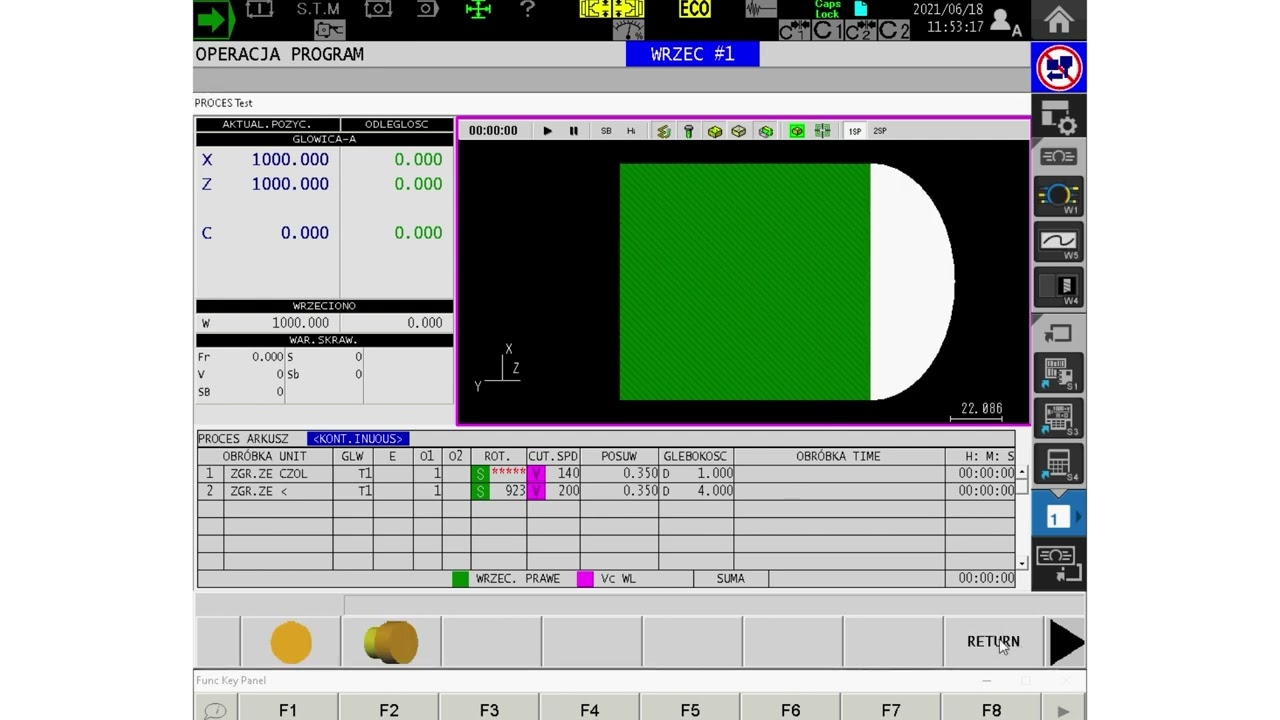
Task: Toggle the C1 channel indicator
Action: 828,31
